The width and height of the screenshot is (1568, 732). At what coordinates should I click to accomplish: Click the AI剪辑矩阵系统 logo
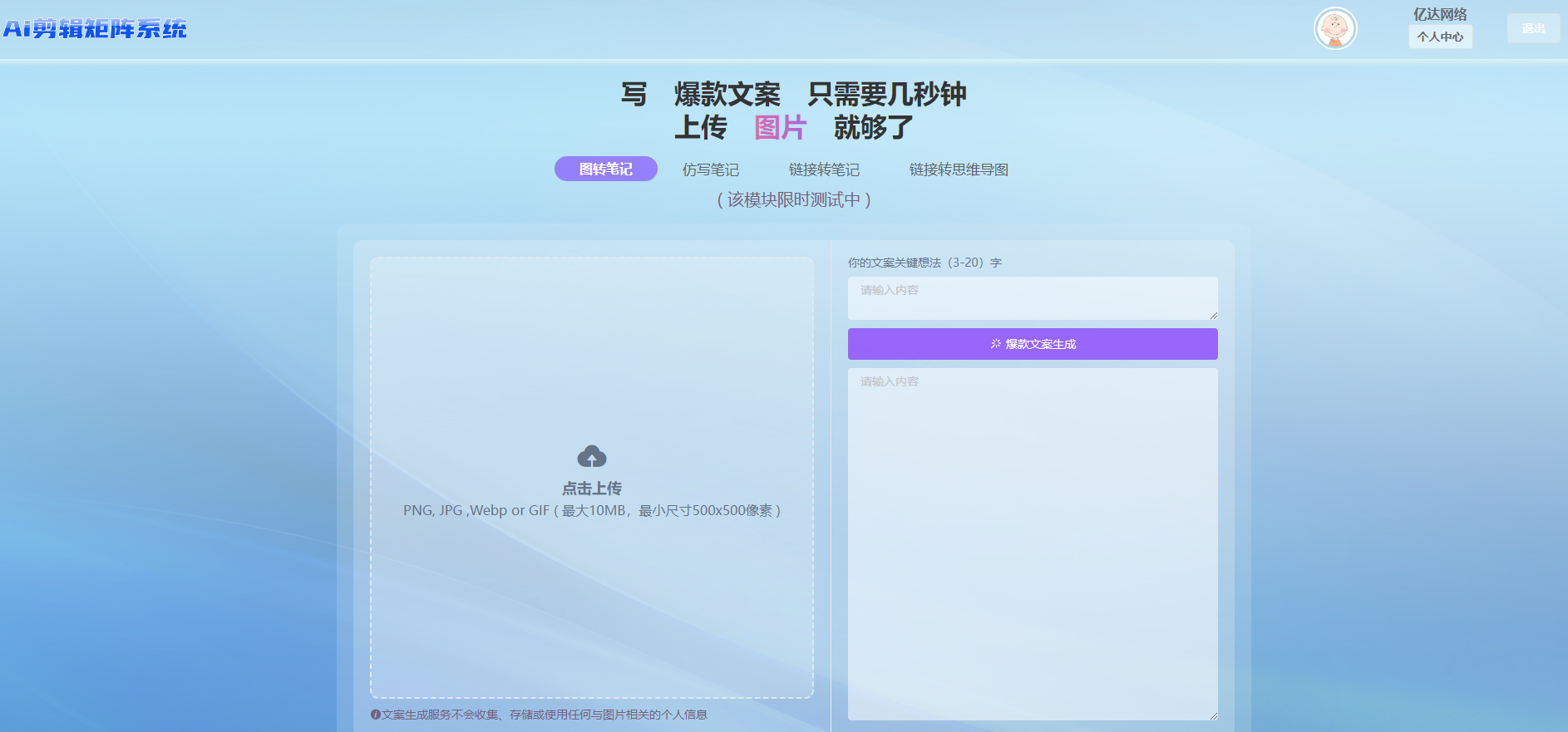point(95,29)
